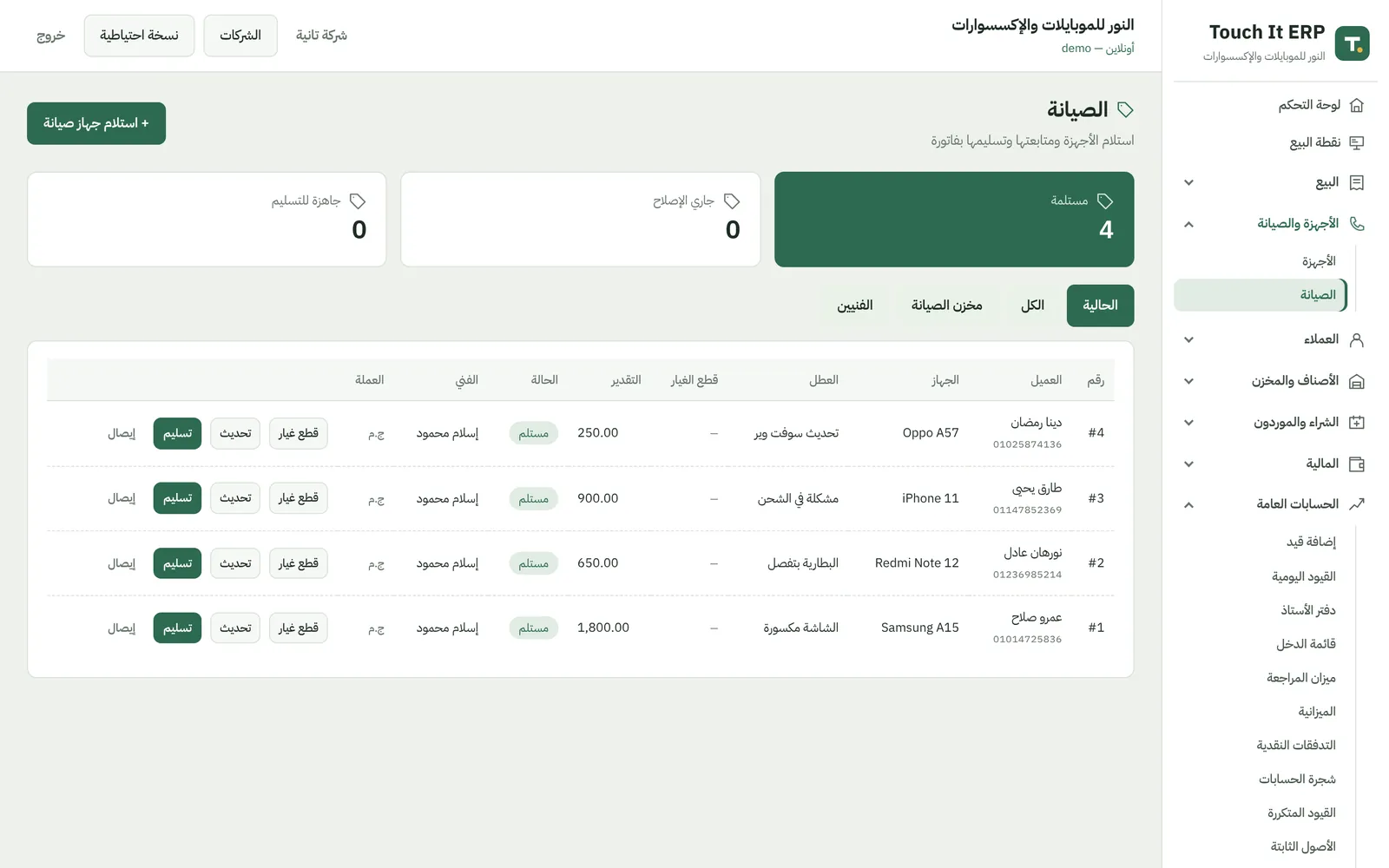Expand the العملاء section chevron

(1189, 339)
